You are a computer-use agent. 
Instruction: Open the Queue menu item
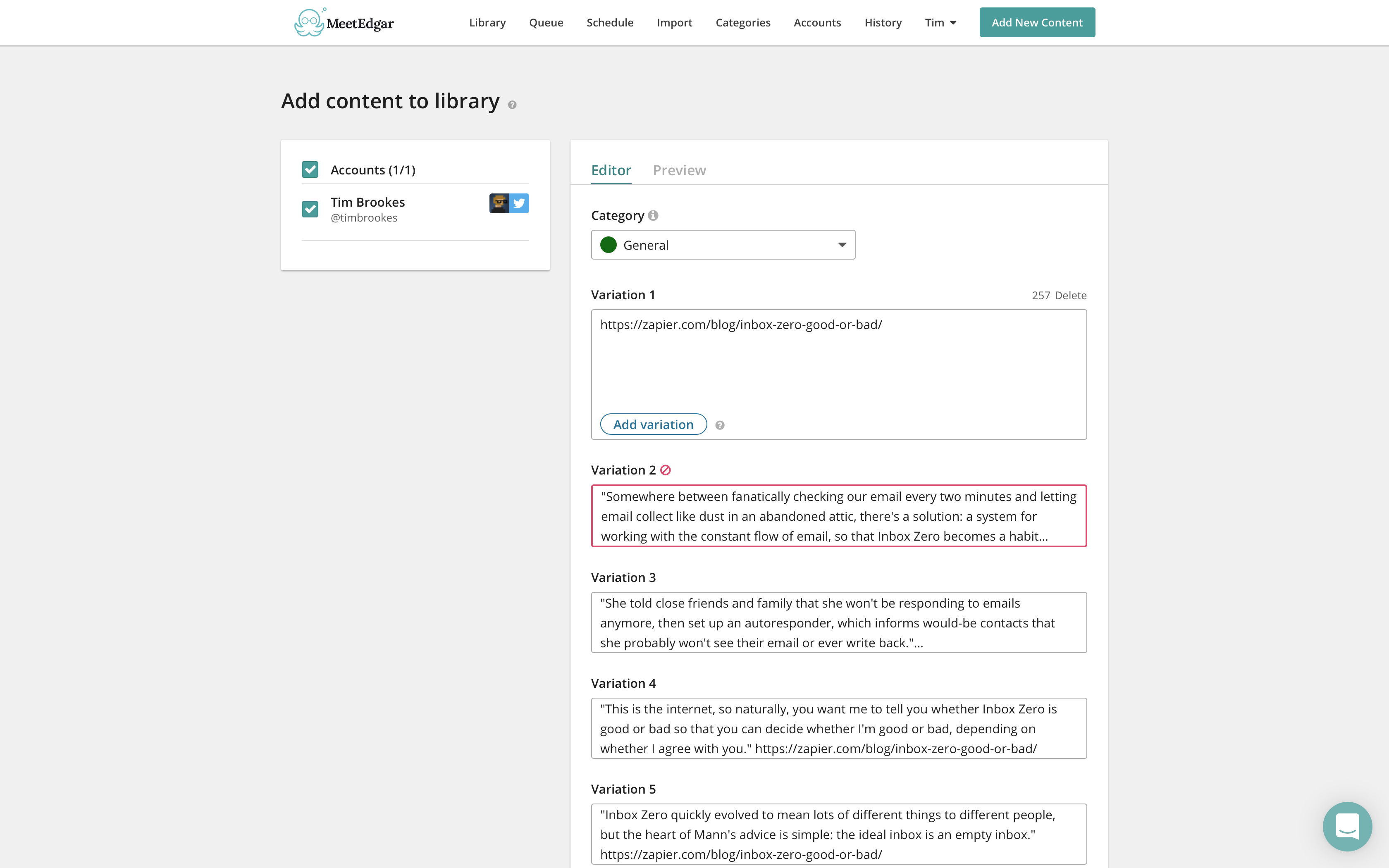click(x=546, y=23)
